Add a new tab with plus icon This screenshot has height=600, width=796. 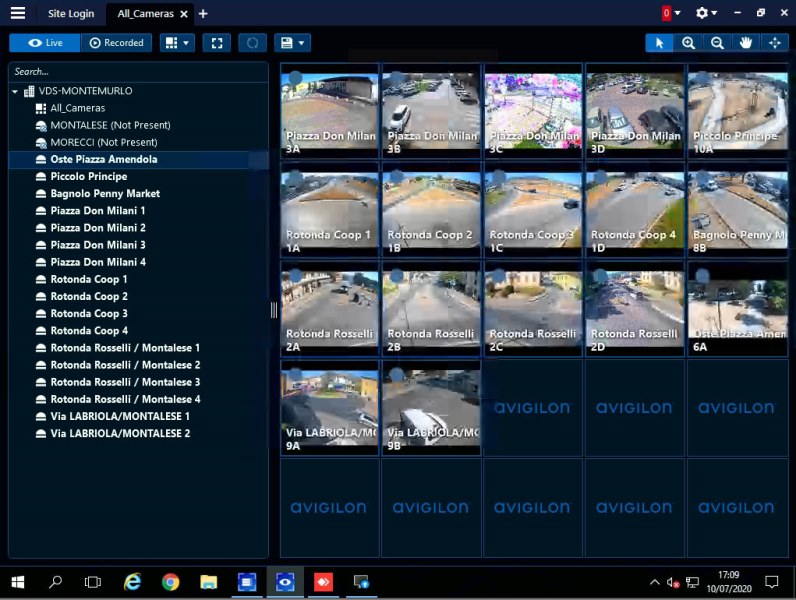click(x=203, y=14)
